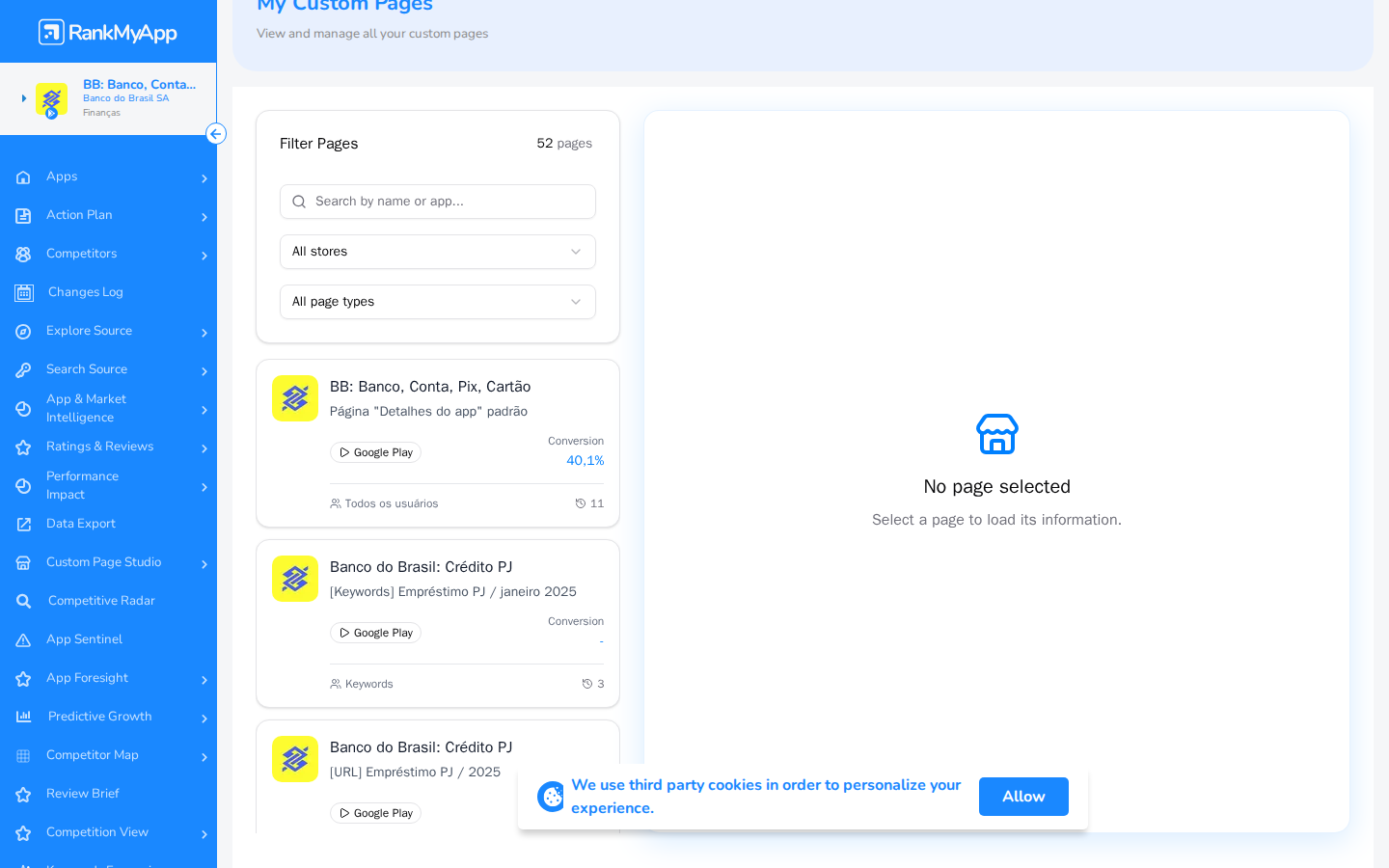
Task: Click the 52 pages count
Action: coord(564,144)
